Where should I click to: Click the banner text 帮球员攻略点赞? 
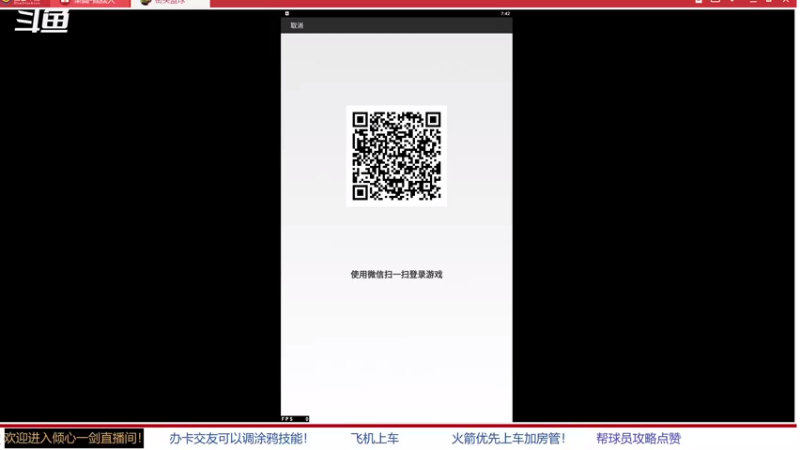638,438
